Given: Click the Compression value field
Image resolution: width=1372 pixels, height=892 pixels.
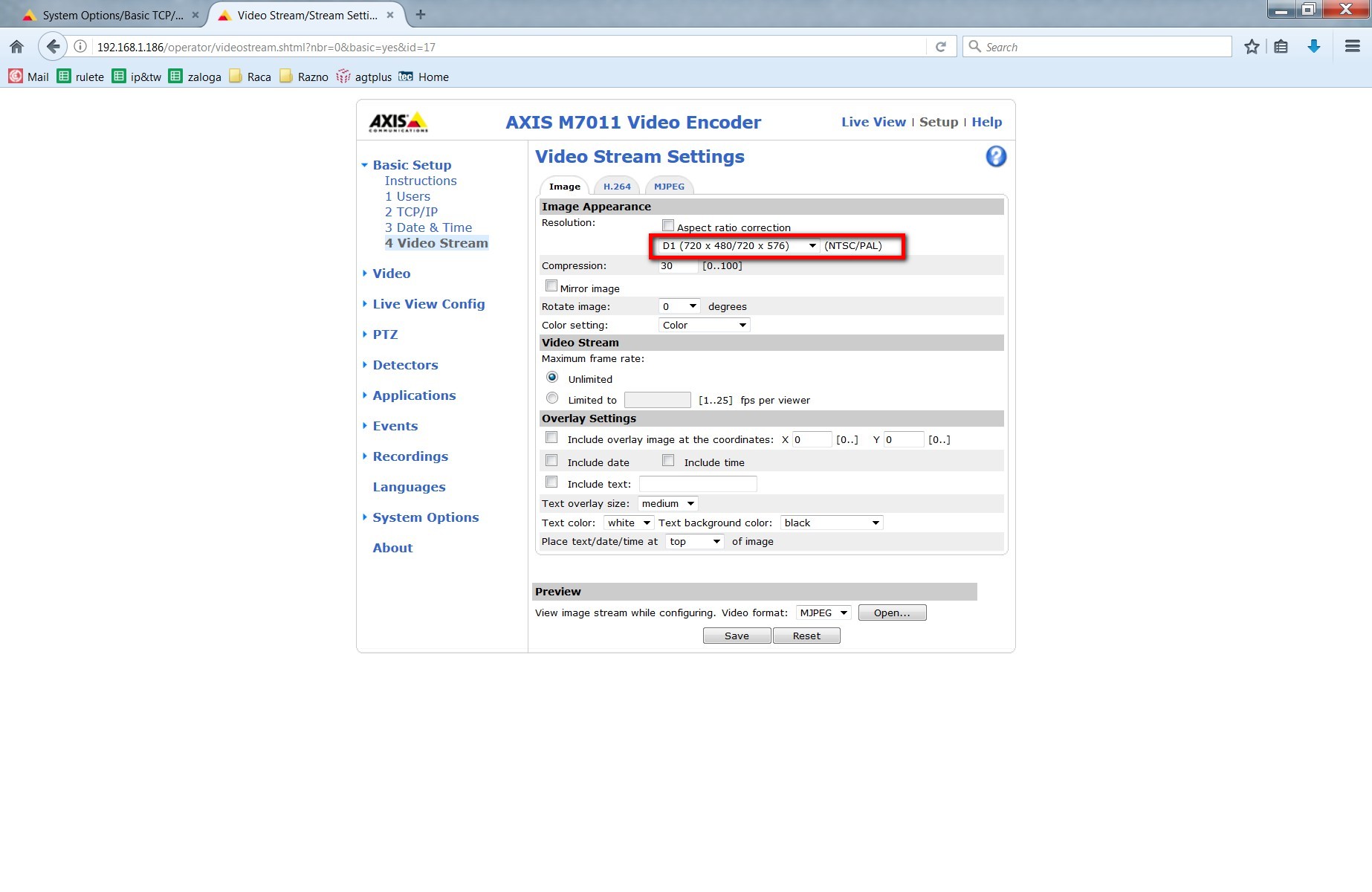Looking at the screenshot, I should tap(679, 265).
